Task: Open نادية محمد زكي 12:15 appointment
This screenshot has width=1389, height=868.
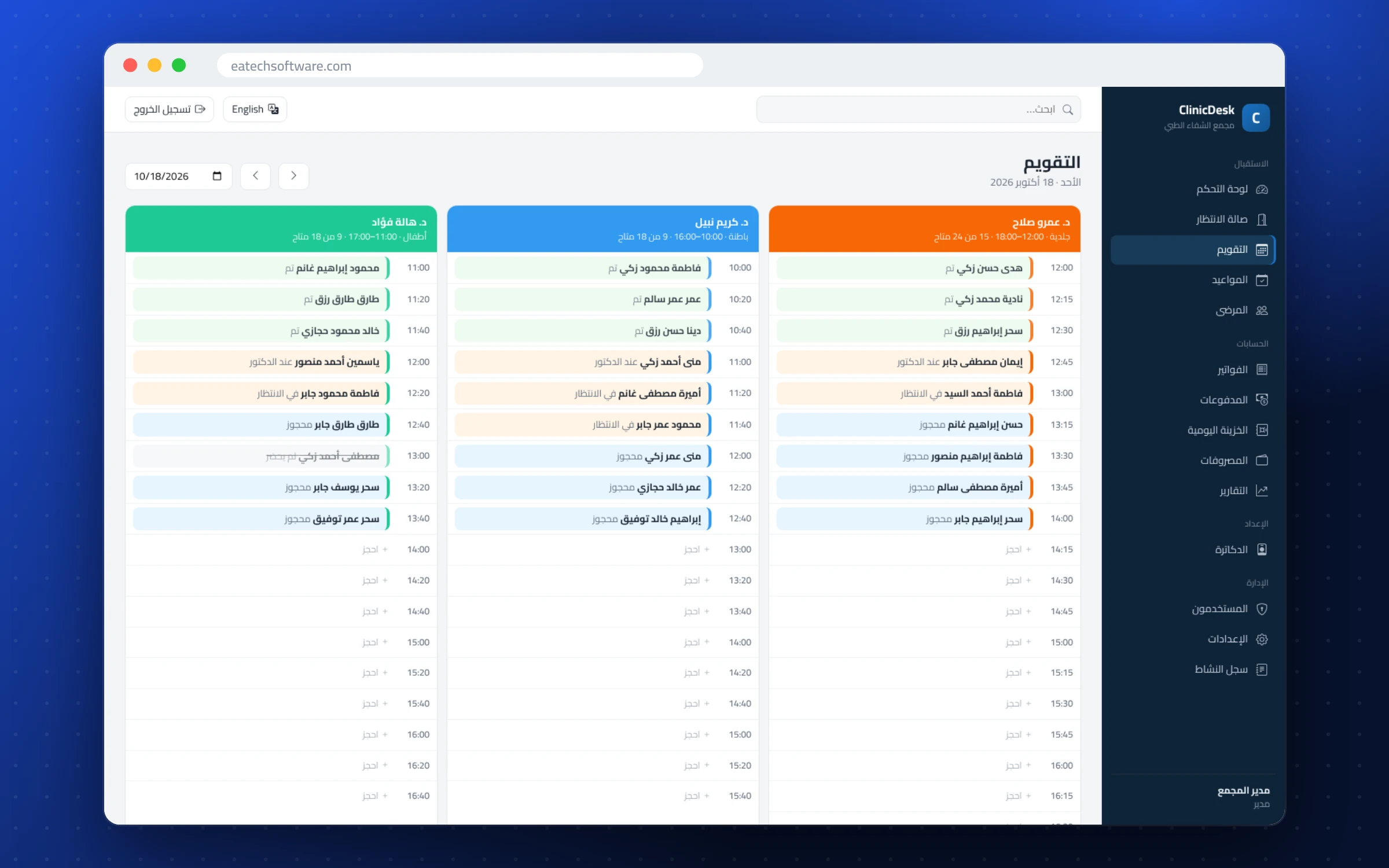Action: (905, 299)
